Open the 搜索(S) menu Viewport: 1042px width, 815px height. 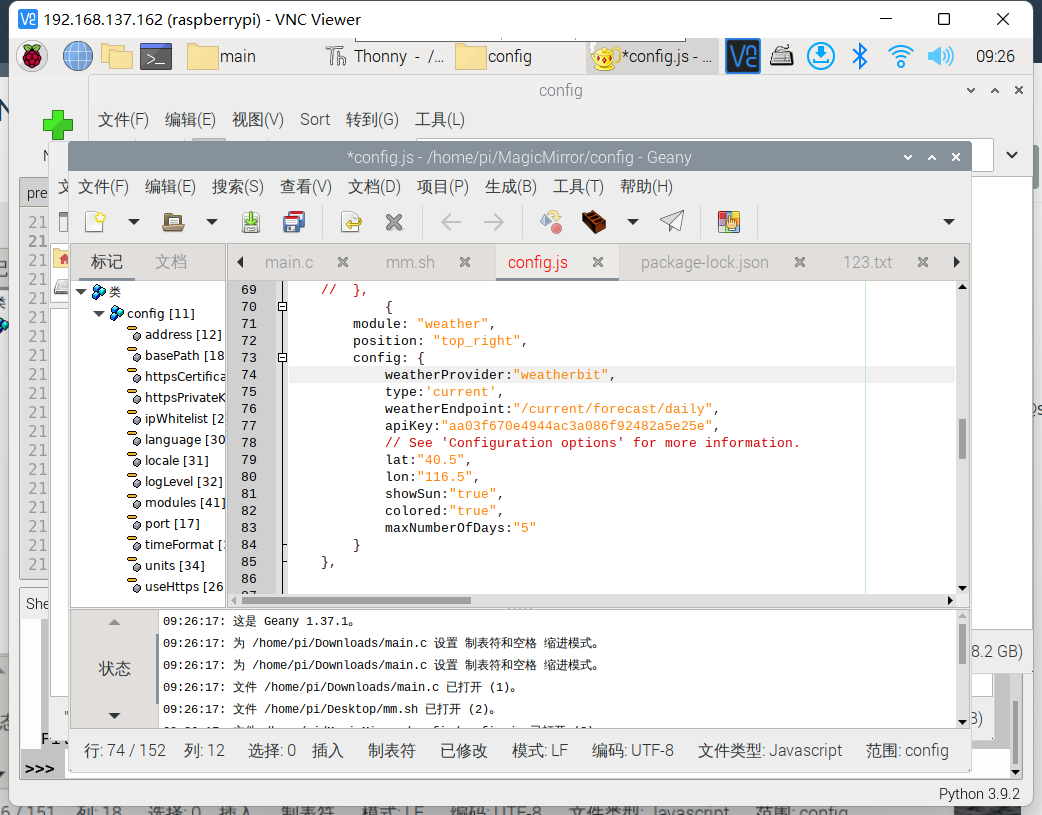pos(238,187)
